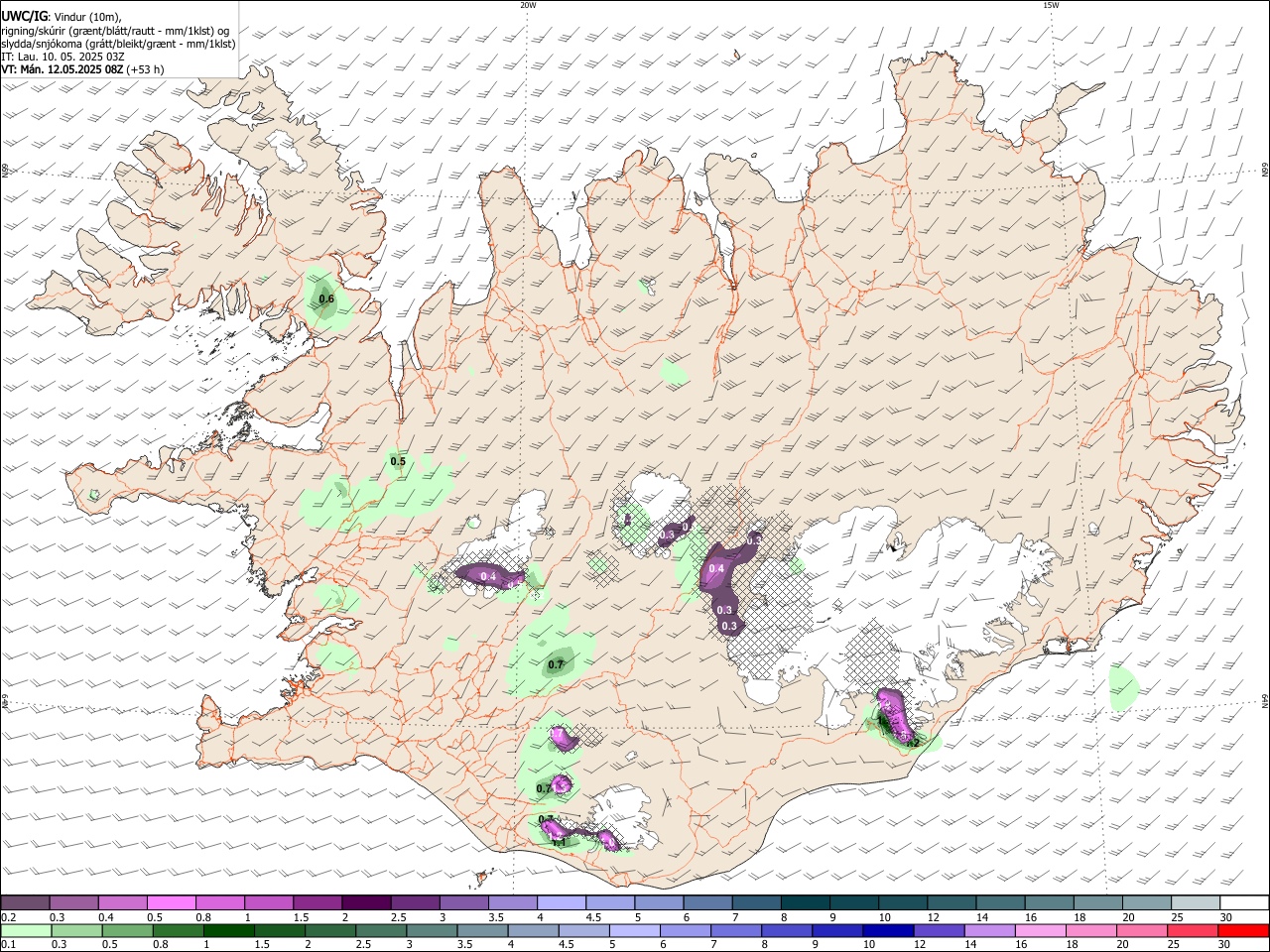Click the '0.5' precipitation value on the map
This screenshot has width=1270, height=952.
pyautogui.click(x=398, y=461)
